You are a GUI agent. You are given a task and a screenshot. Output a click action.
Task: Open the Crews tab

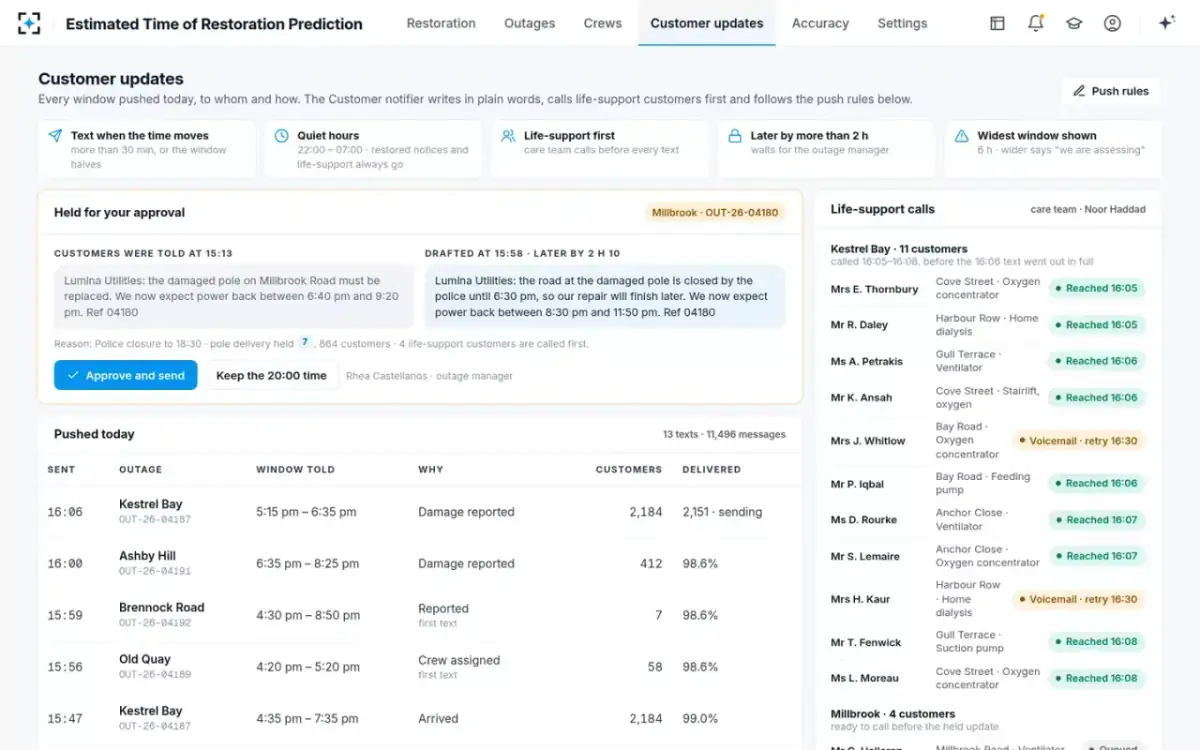pos(603,23)
